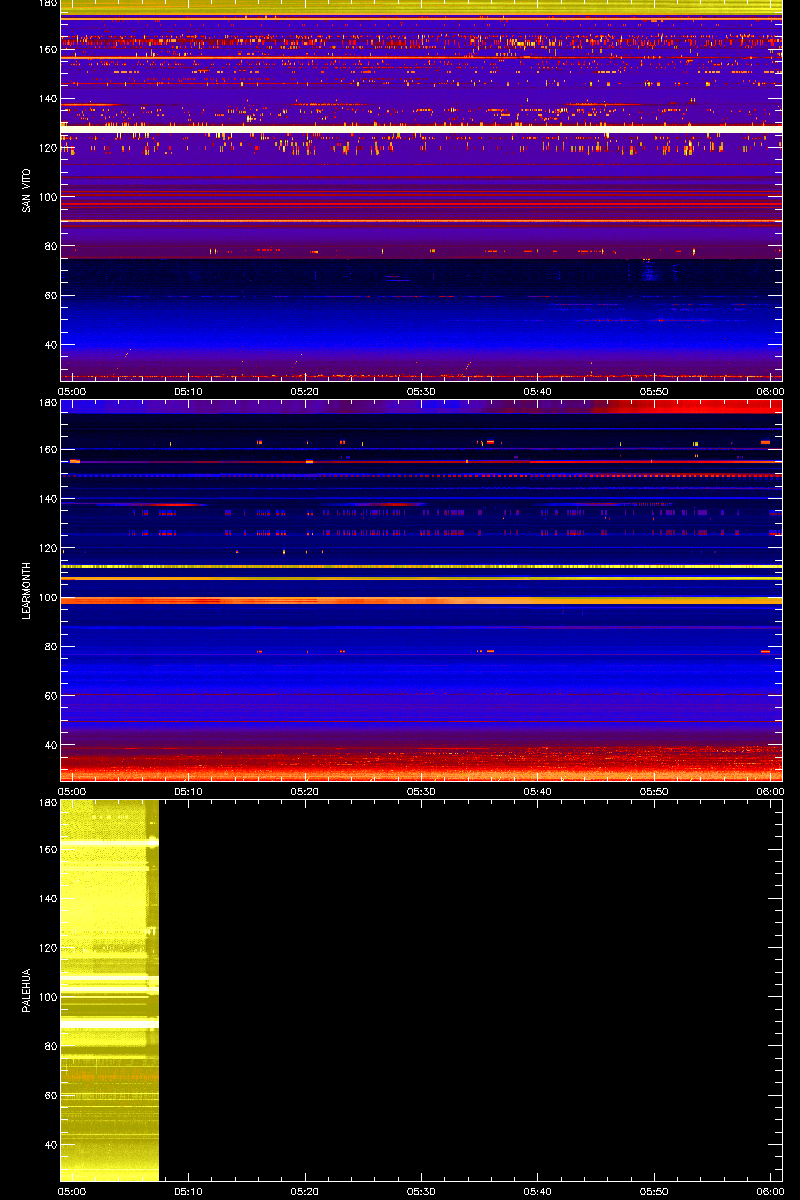The width and height of the screenshot is (800, 1200).
Task: Click 05:30 time label under San Vito plot
Action: 421,392
